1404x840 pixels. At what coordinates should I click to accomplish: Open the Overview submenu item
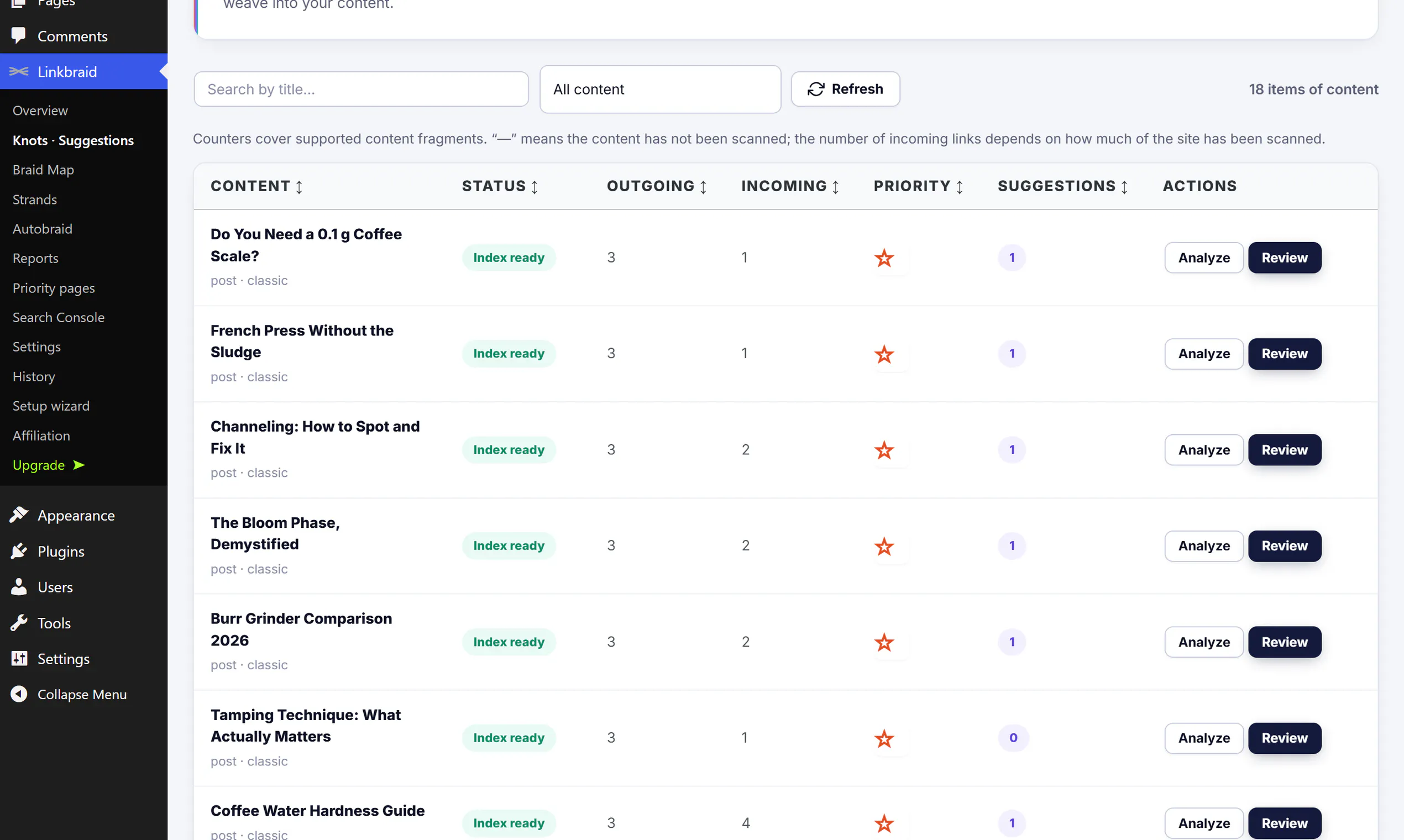click(40, 111)
